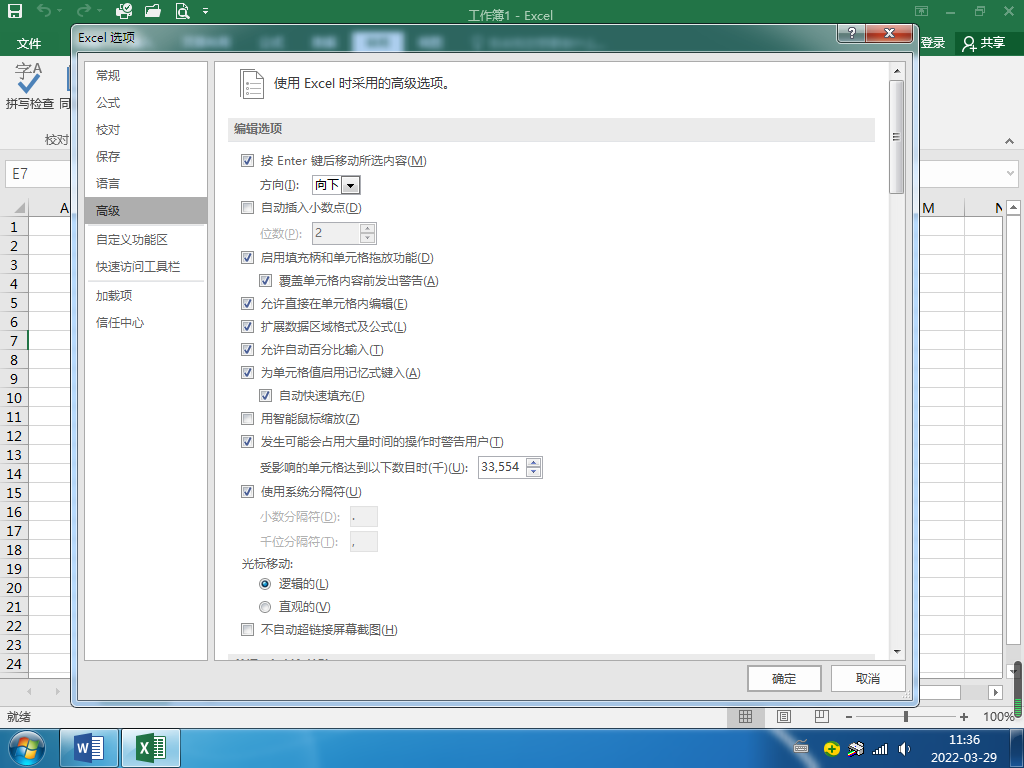This screenshot has height=768, width=1024.
Task: Click the zoom slider handle
Action: tap(906, 716)
